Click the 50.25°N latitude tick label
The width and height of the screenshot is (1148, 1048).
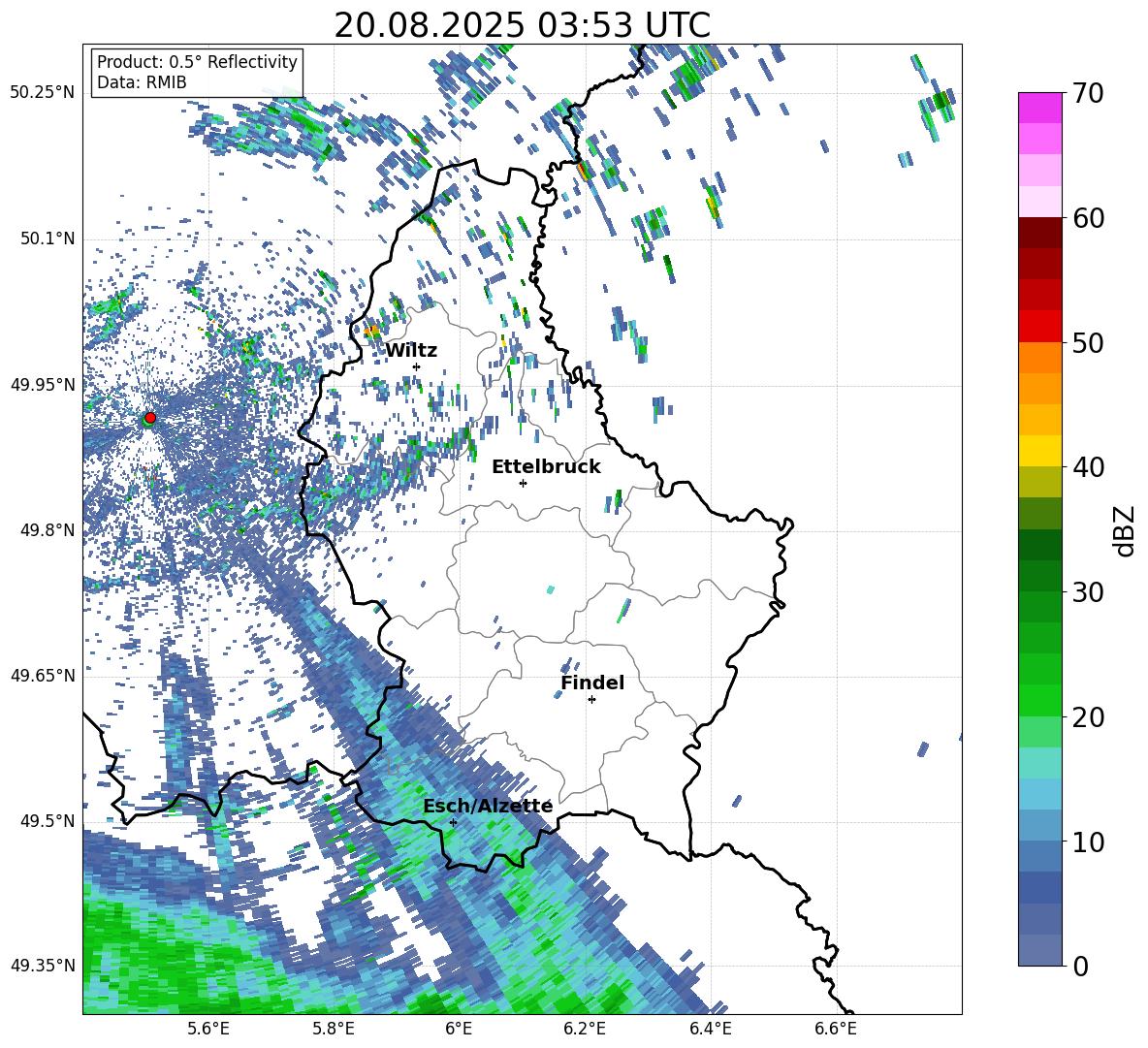43,93
